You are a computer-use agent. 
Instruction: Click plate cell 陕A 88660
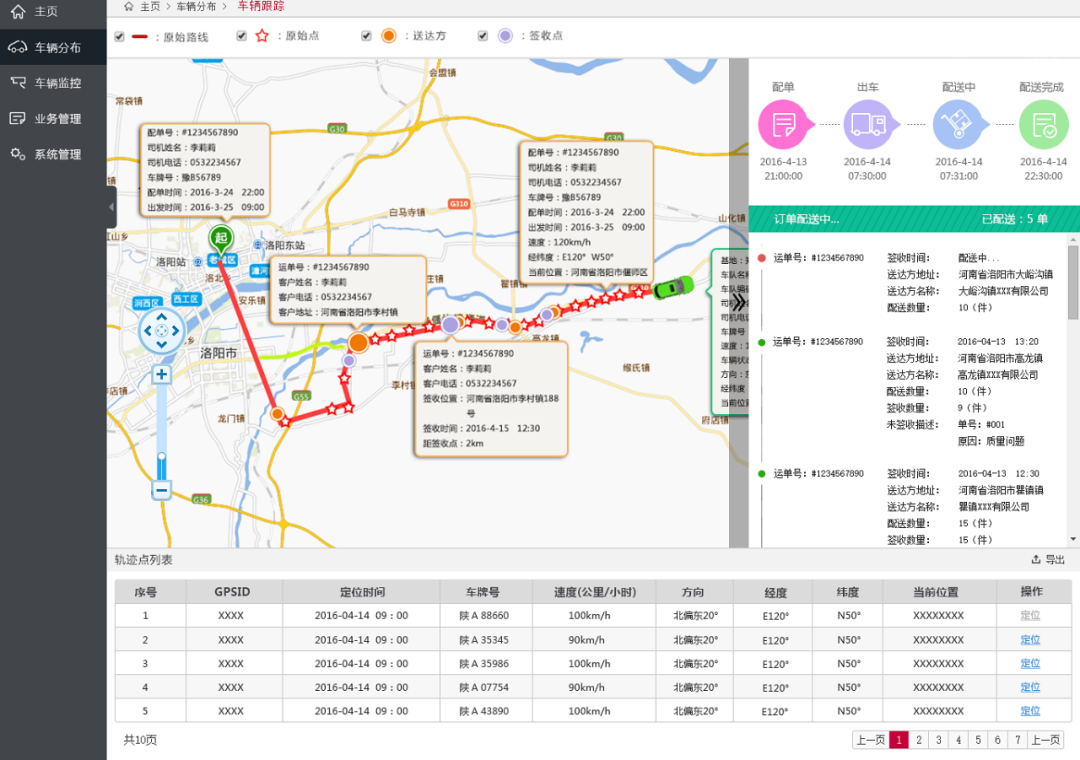(485, 615)
